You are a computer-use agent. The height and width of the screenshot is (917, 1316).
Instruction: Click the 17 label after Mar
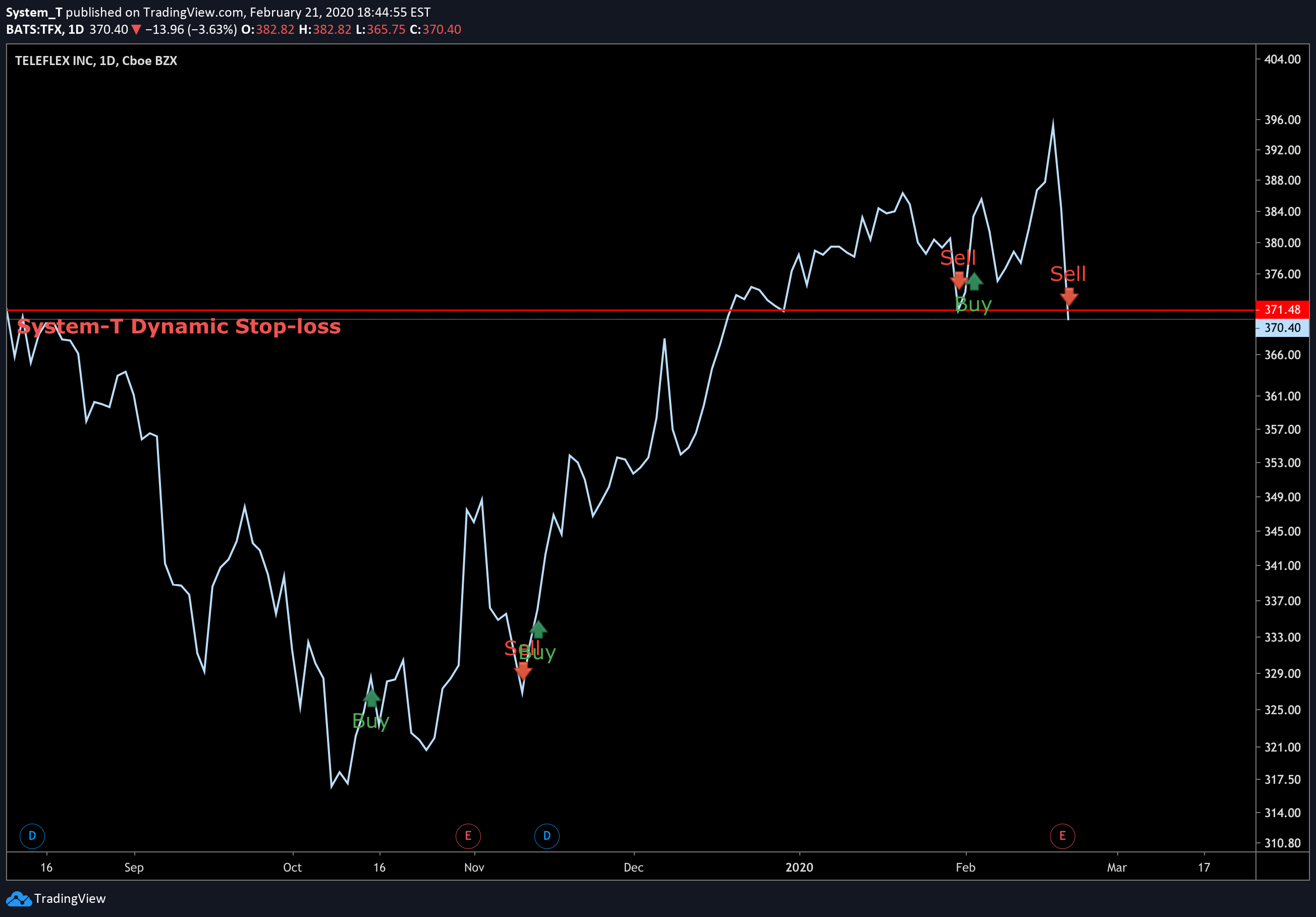pos(1203,867)
